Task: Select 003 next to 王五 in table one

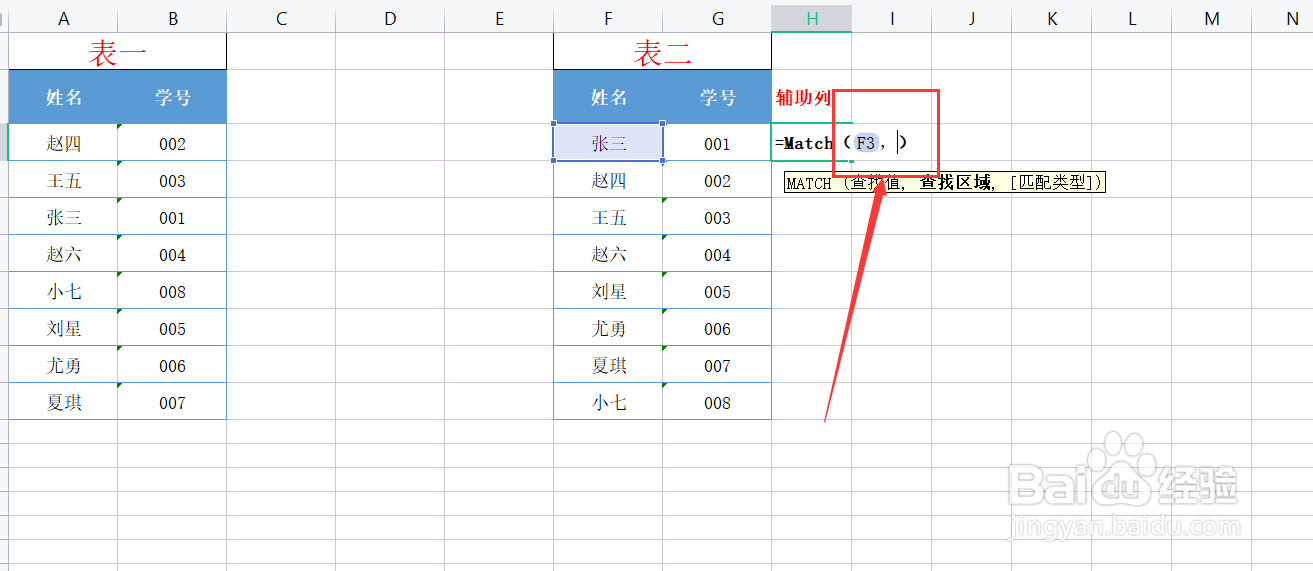Action: click(173, 180)
